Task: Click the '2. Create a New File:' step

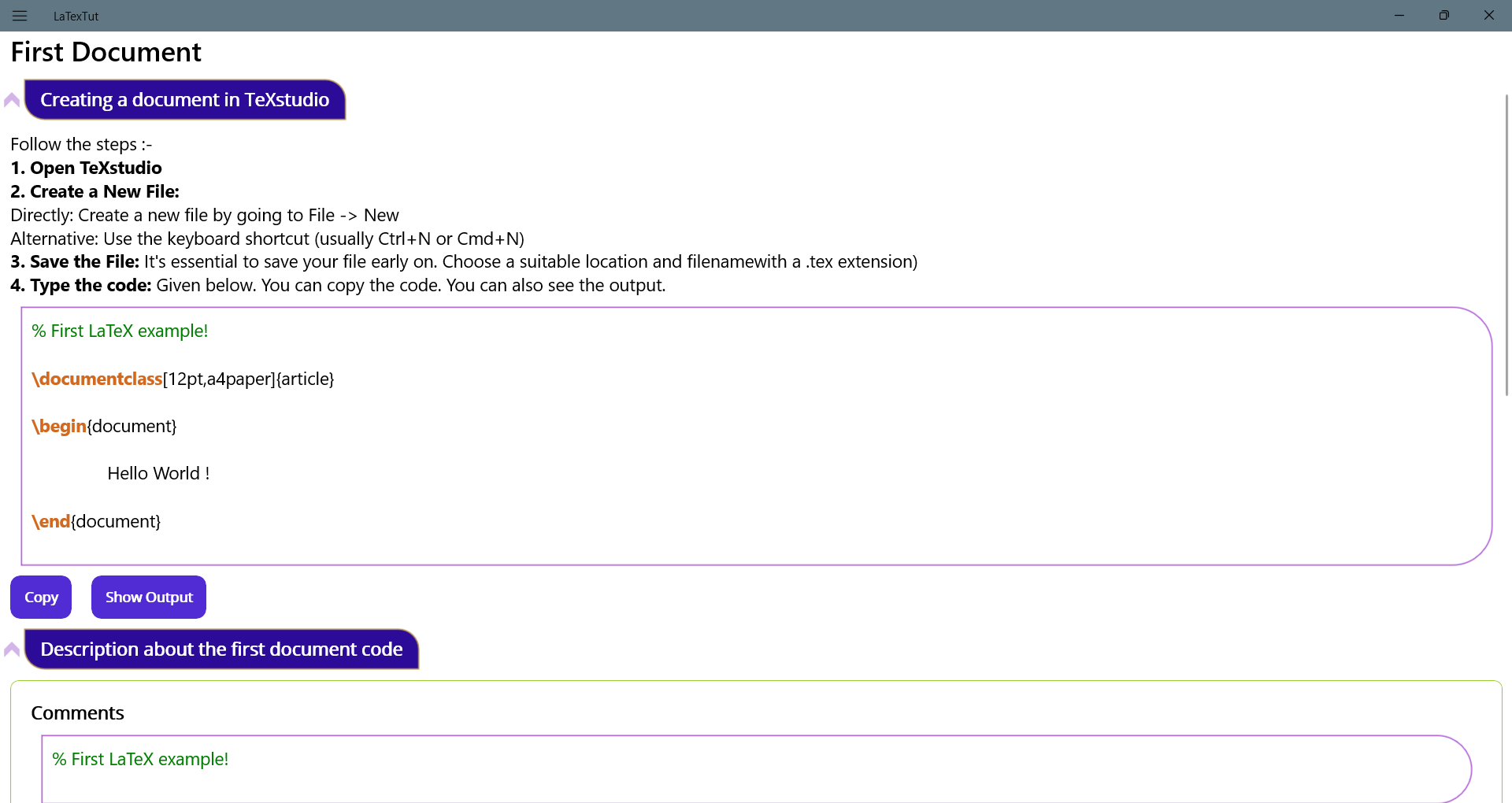Action: 95,192
